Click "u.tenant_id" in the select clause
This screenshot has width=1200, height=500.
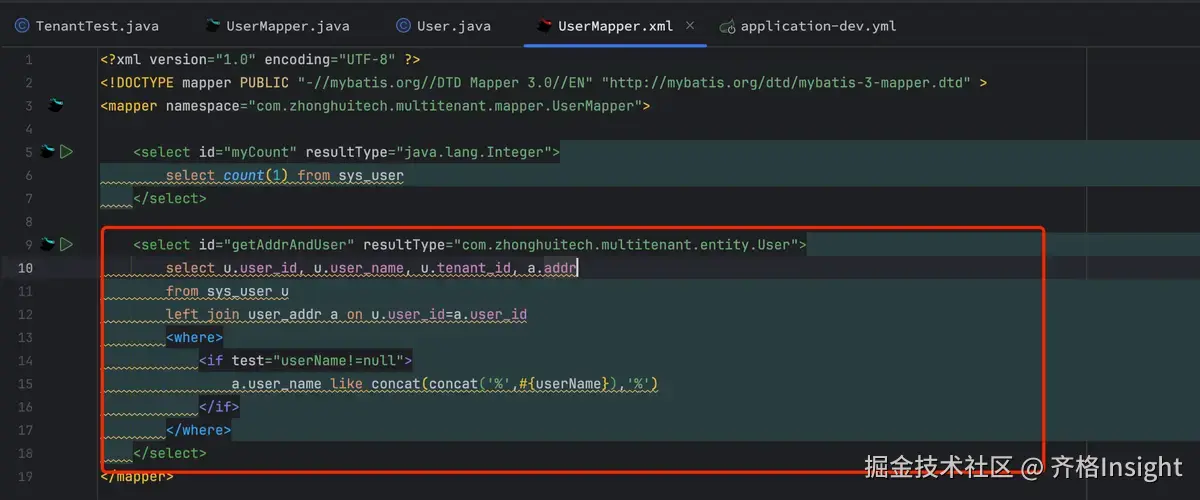(x=466, y=268)
